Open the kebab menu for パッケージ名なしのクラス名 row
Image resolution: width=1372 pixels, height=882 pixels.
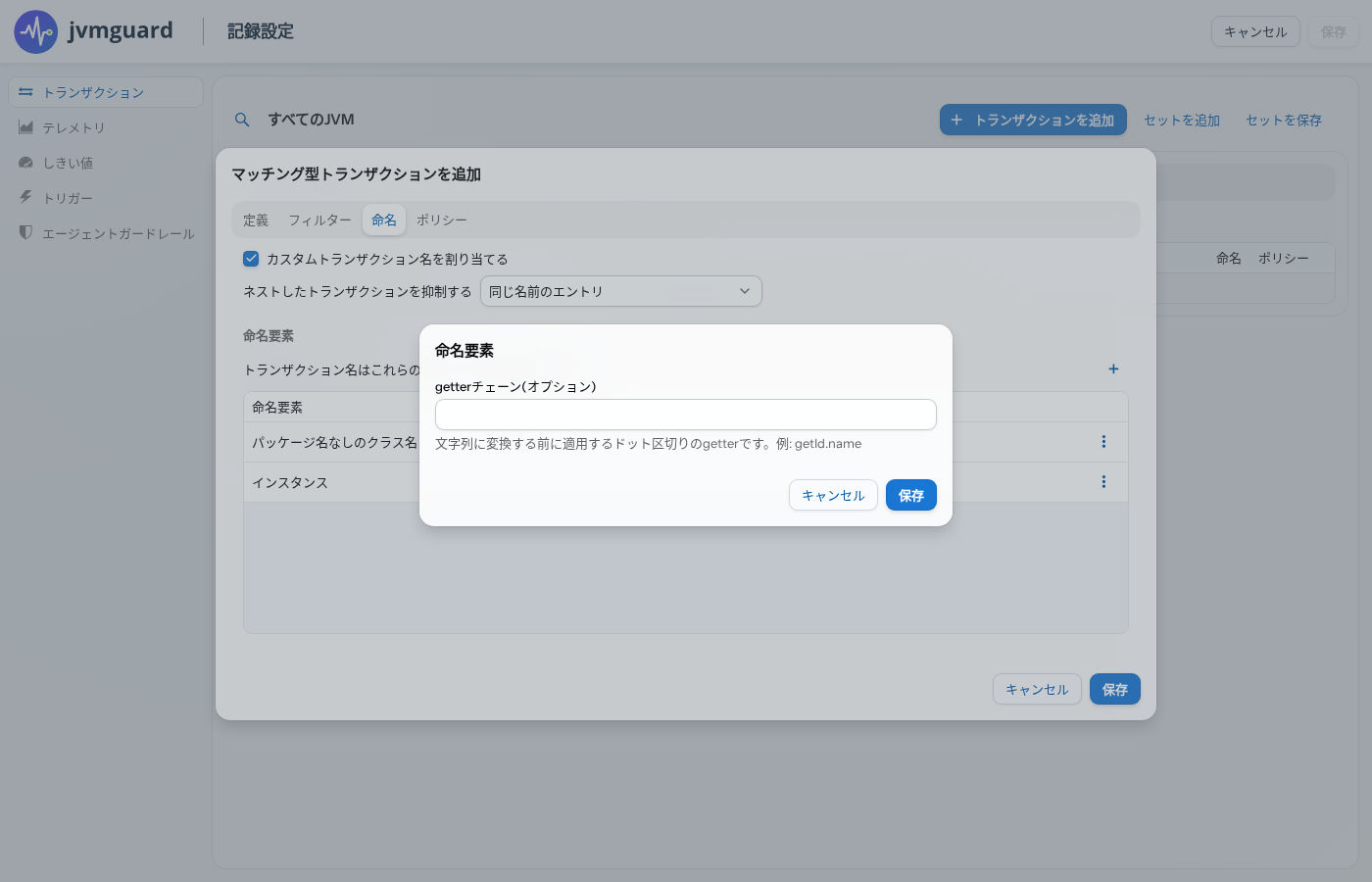(x=1103, y=442)
